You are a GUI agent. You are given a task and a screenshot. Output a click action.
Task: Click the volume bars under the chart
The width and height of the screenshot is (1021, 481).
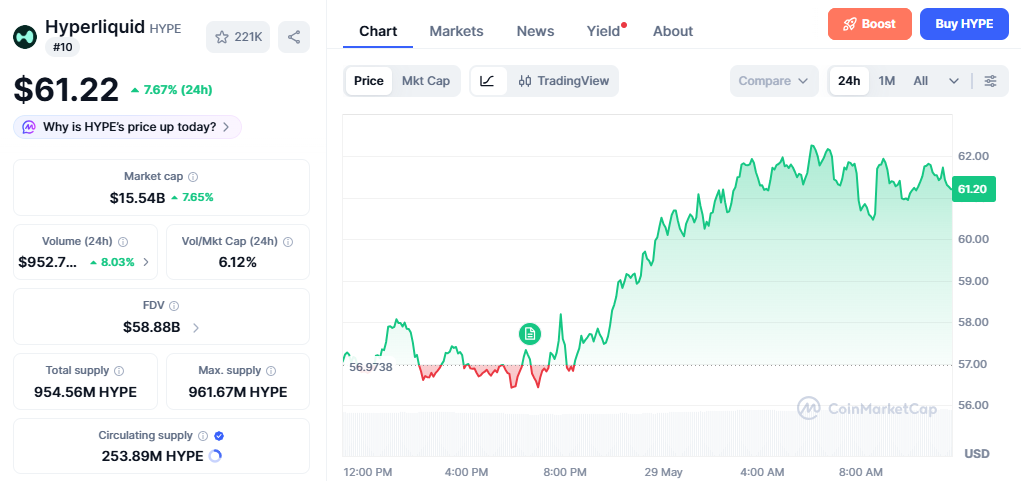pyautogui.click(x=647, y=433)
